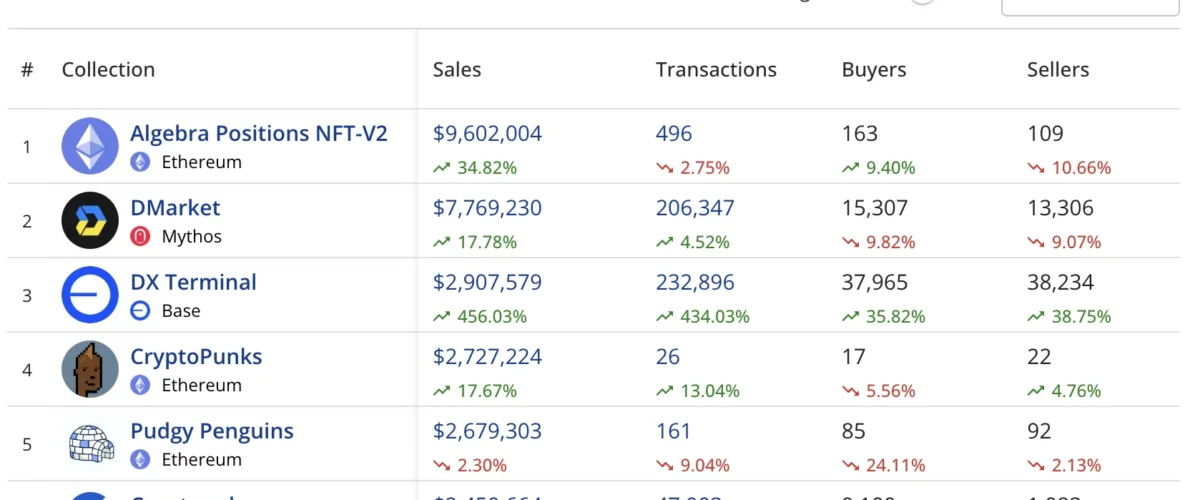Click the CryptoPunks avatar thumbnail
Image resolution: width=1200 pixels, height=500 pixels.
(90, 370)
